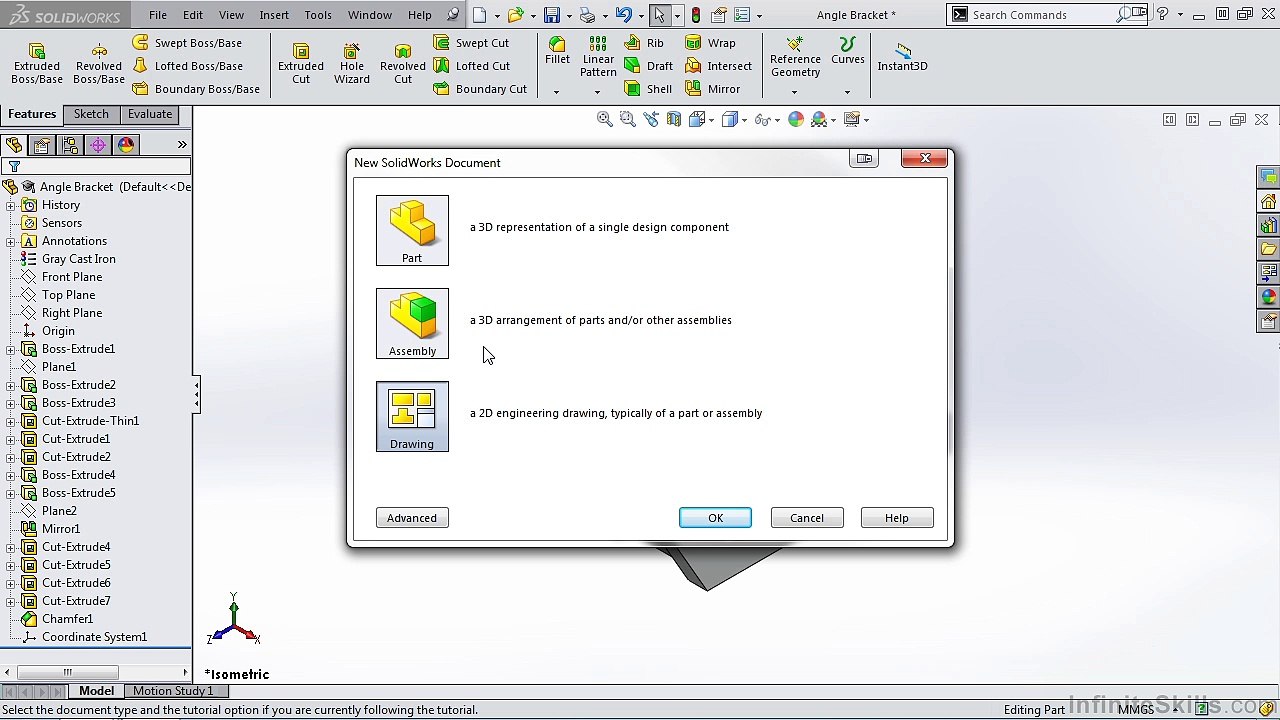This screenshot has width=1280, height=720.
Task: Expand the Linear Pattern dropdown arrow
Action: point(598,92)
